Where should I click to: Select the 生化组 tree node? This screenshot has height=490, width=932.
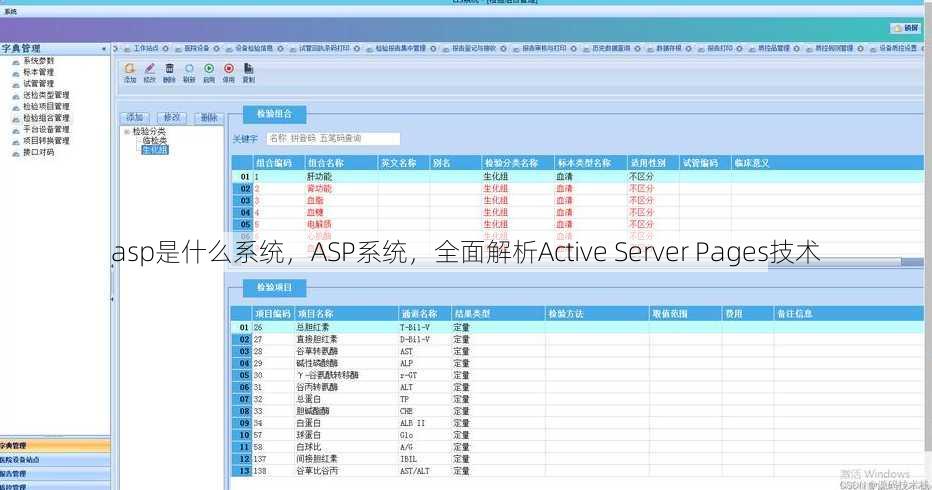pyautogui.click(x=155, y=150)
